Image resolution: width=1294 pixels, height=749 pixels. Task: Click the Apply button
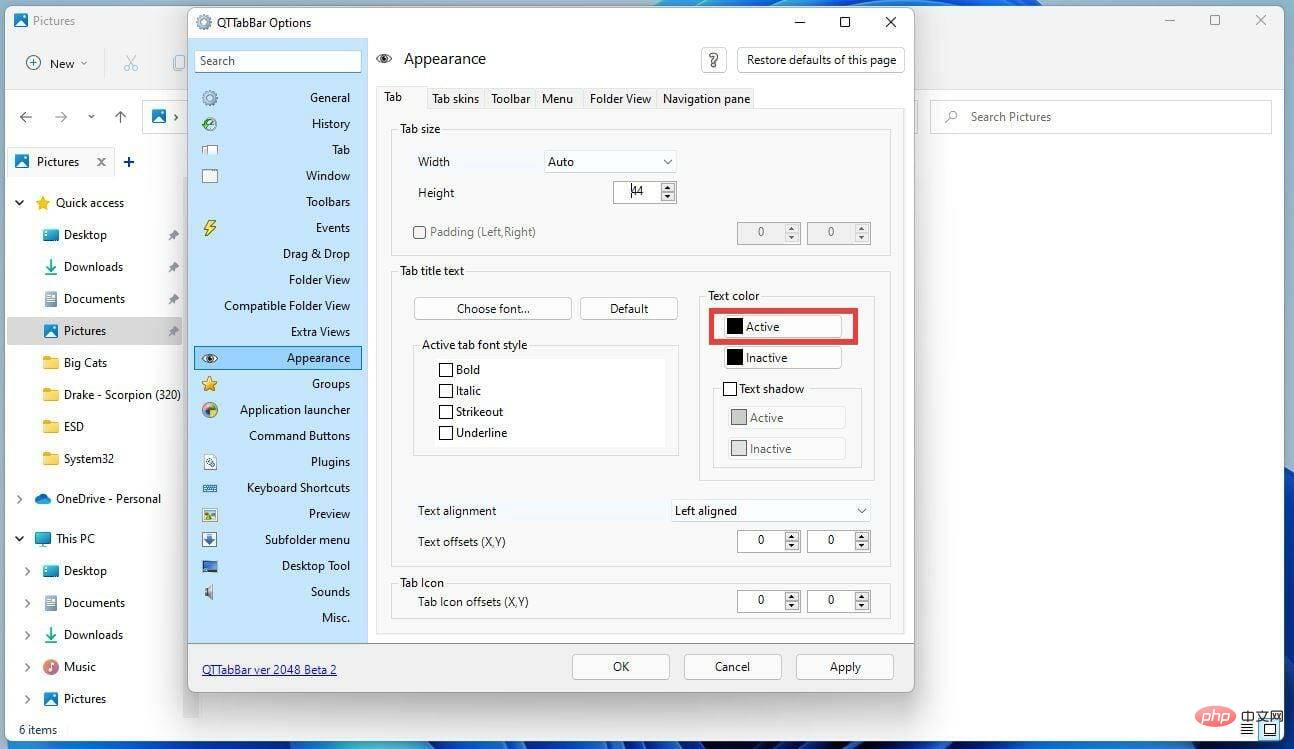(x=845, y=667)
